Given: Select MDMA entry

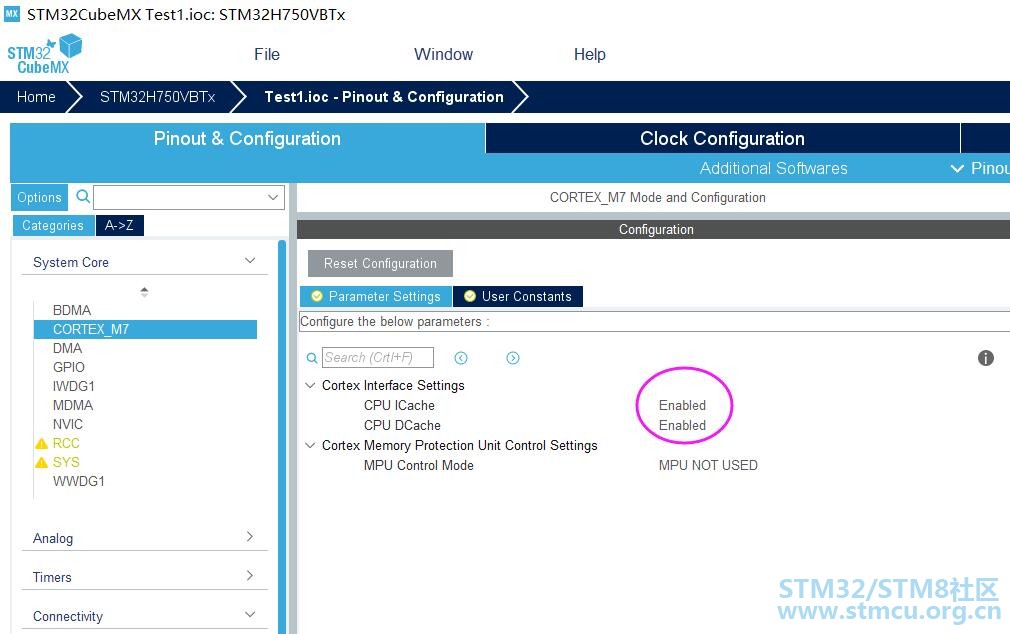Looking at the screenshot, I should (x=73, y=405).
